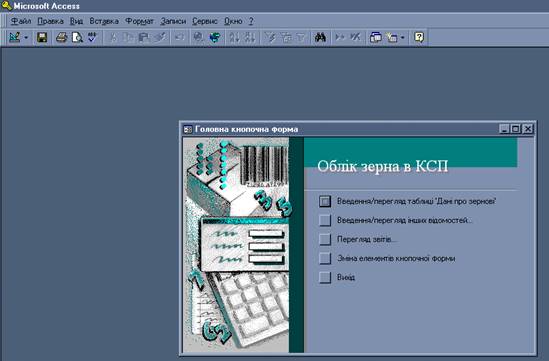Click the Sort Ascending icon
Image resolution: width=549 pixels, height=361 pixels.
(x=234, y=37)
